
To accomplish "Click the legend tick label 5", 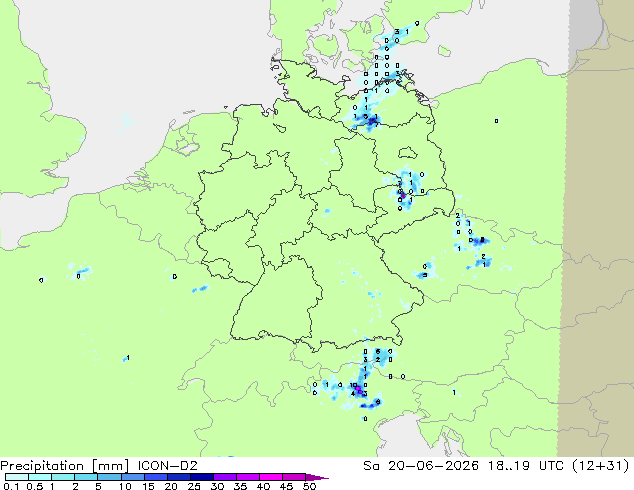I will 98,486.
